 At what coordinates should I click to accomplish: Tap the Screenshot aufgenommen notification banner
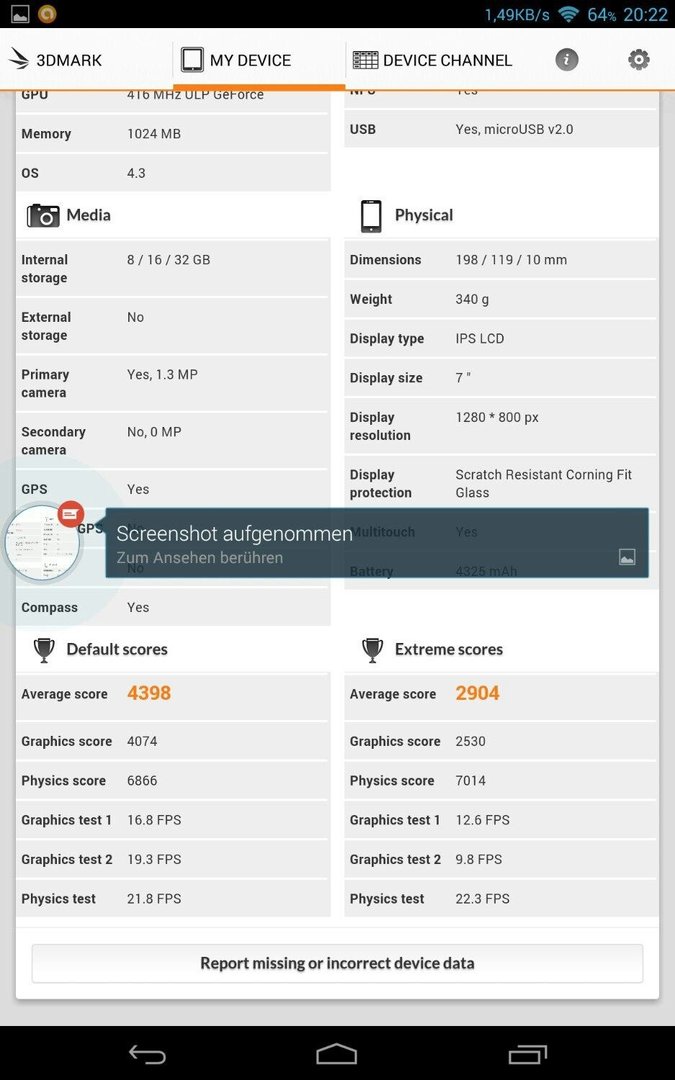[377, 543]
